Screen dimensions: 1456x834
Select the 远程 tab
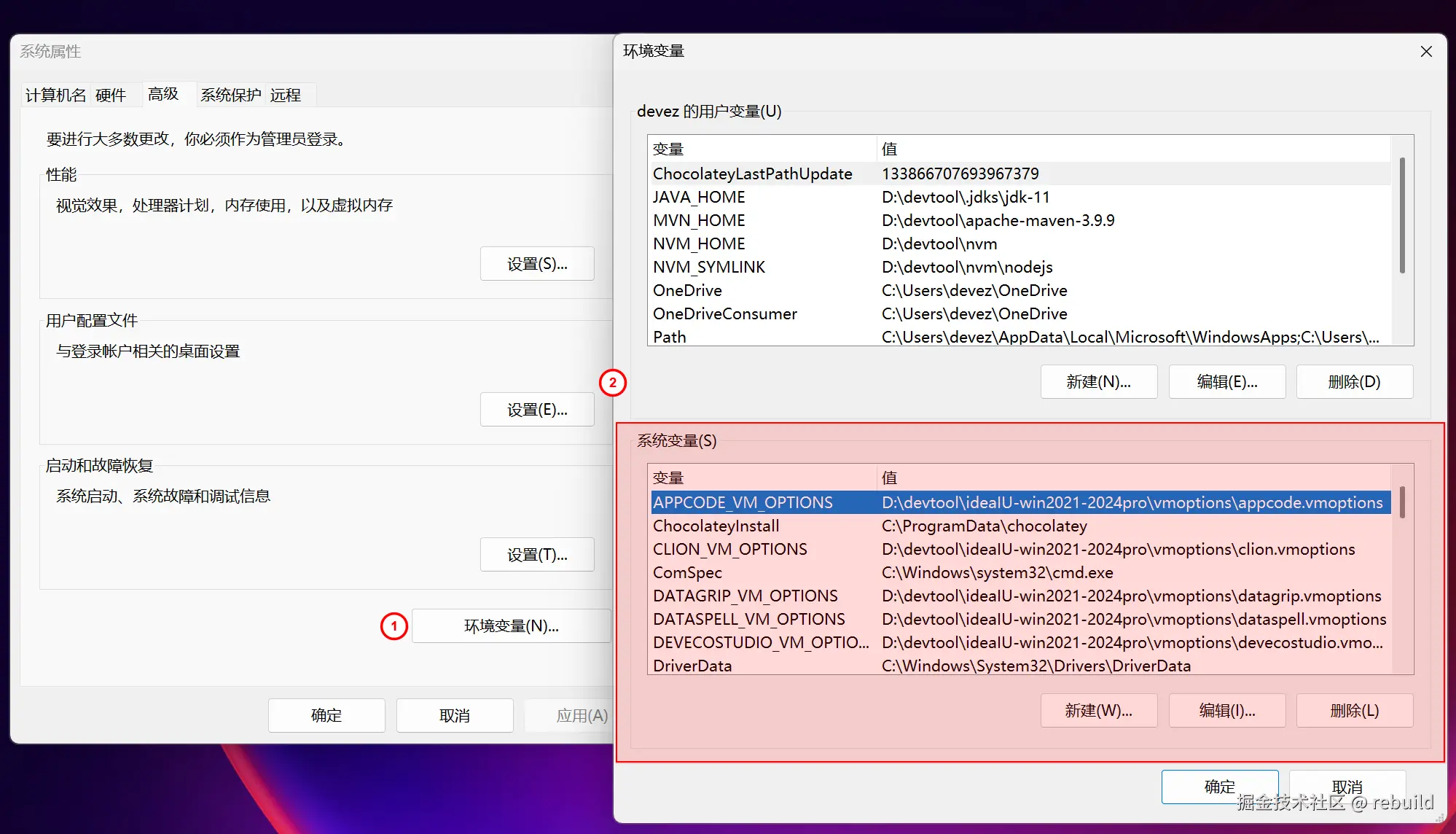click(286, 96)
